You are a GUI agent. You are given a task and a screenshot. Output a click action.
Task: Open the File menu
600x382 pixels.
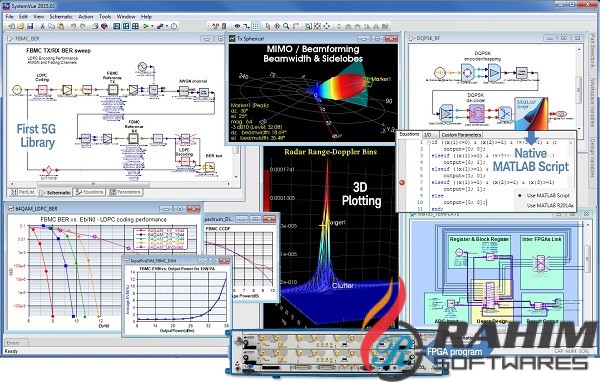[x=10, y=16]
